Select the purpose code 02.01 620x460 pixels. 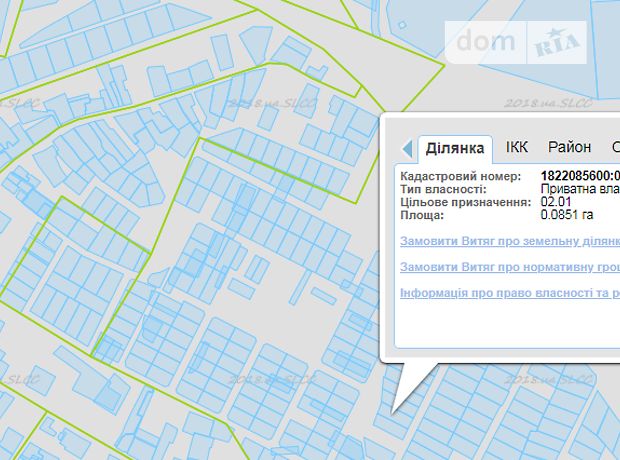pos(556,202)
